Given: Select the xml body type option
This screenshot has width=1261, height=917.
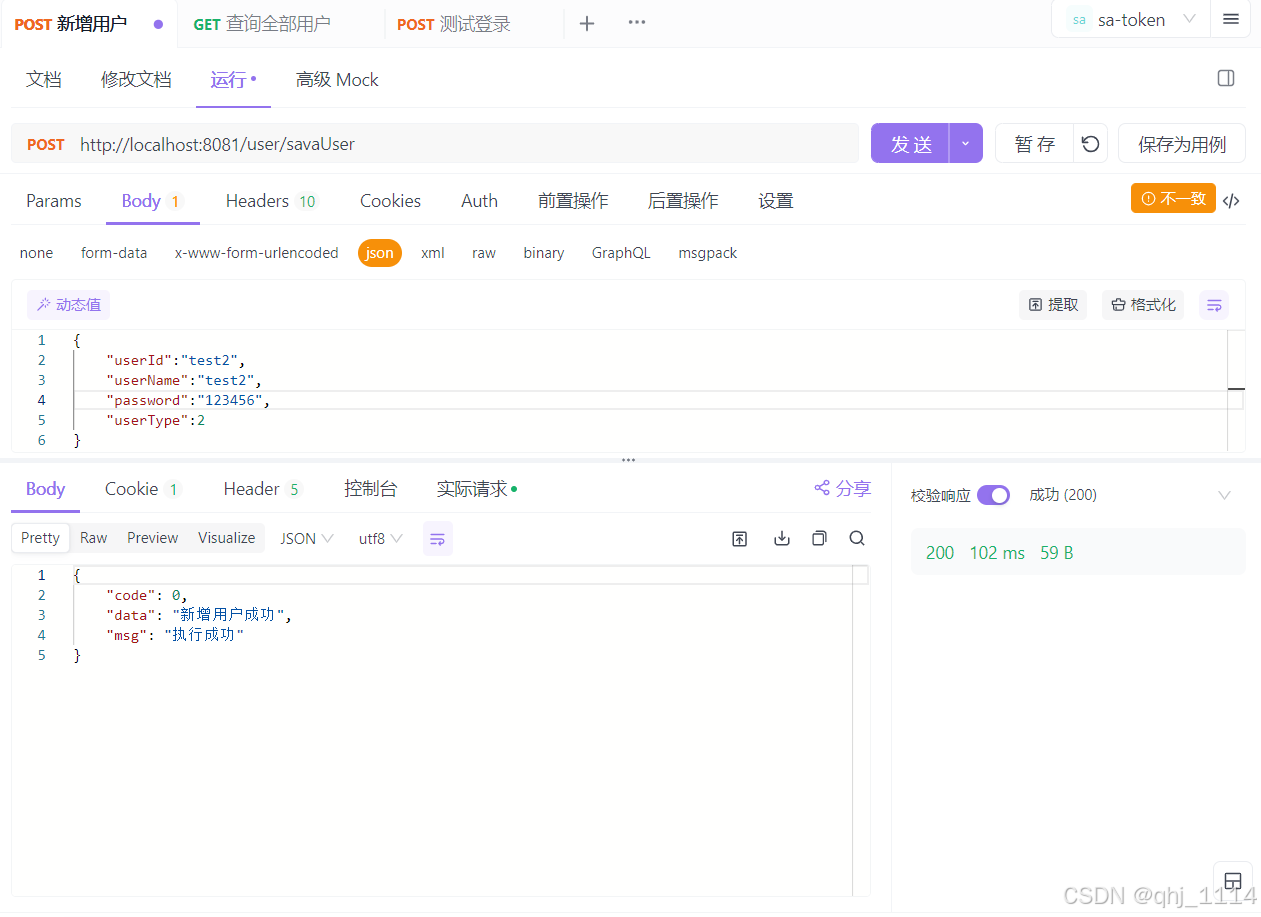Looking at the screenshot, I should 432,253.
